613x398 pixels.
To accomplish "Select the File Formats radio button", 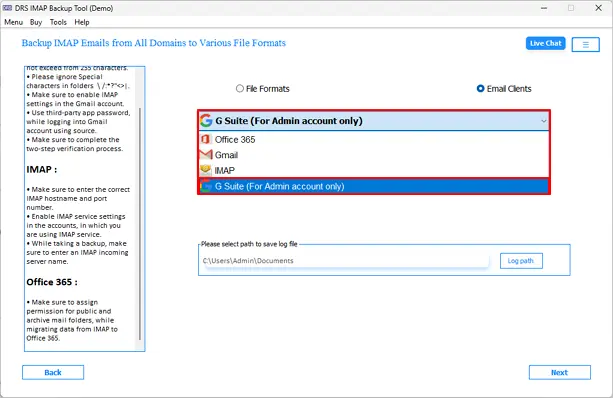I will (240, 89).
